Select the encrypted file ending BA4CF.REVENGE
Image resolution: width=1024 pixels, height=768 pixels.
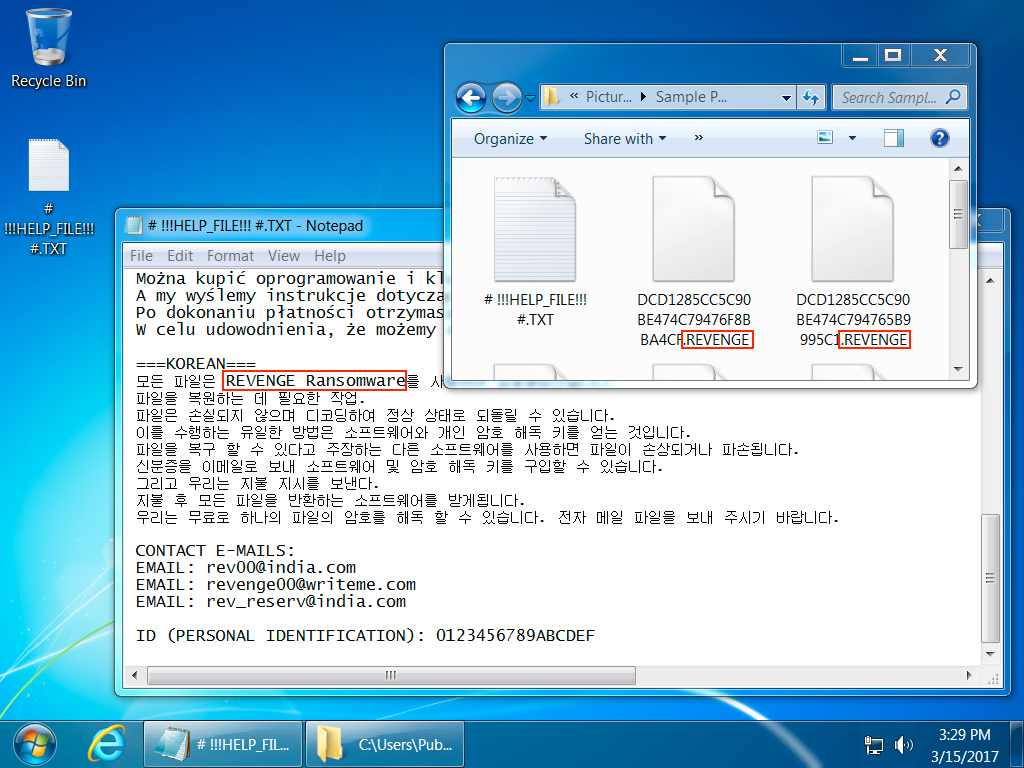[694, 261]
